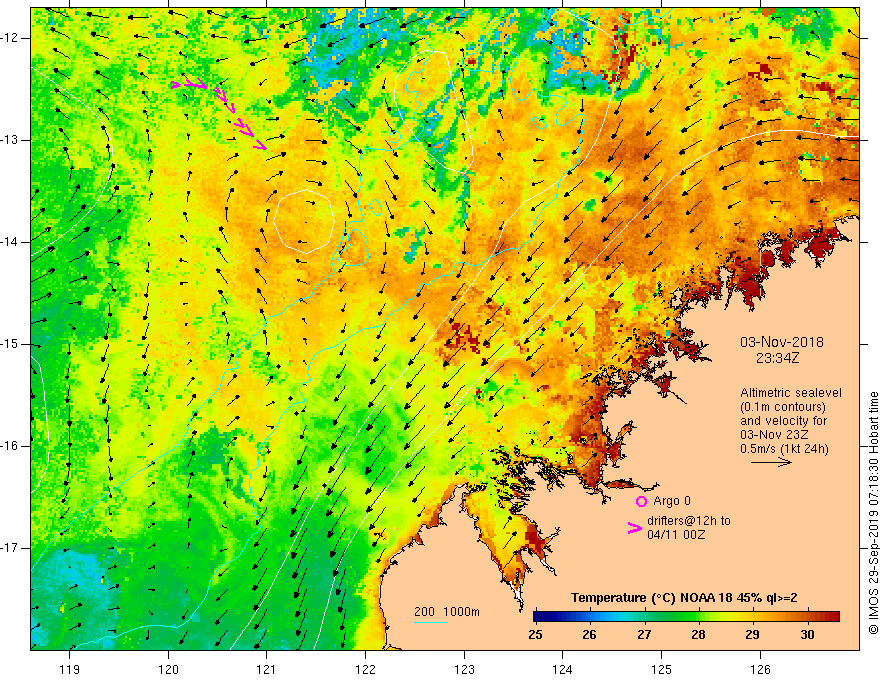This screenshot has height=680, width=880.
Task: Click the 122 longitude axis label
Action: tap(365, 669)
